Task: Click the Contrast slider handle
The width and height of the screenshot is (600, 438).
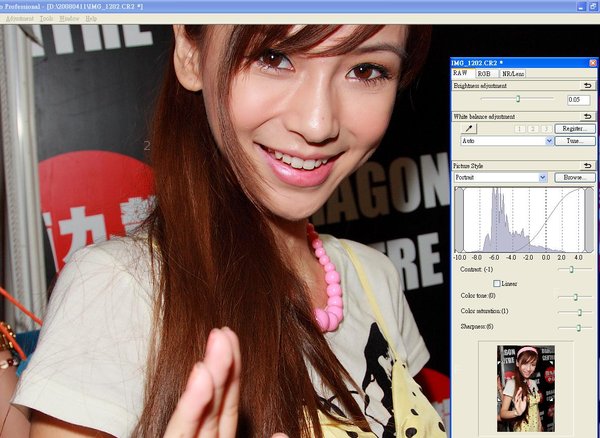Action: click(571, 269)
